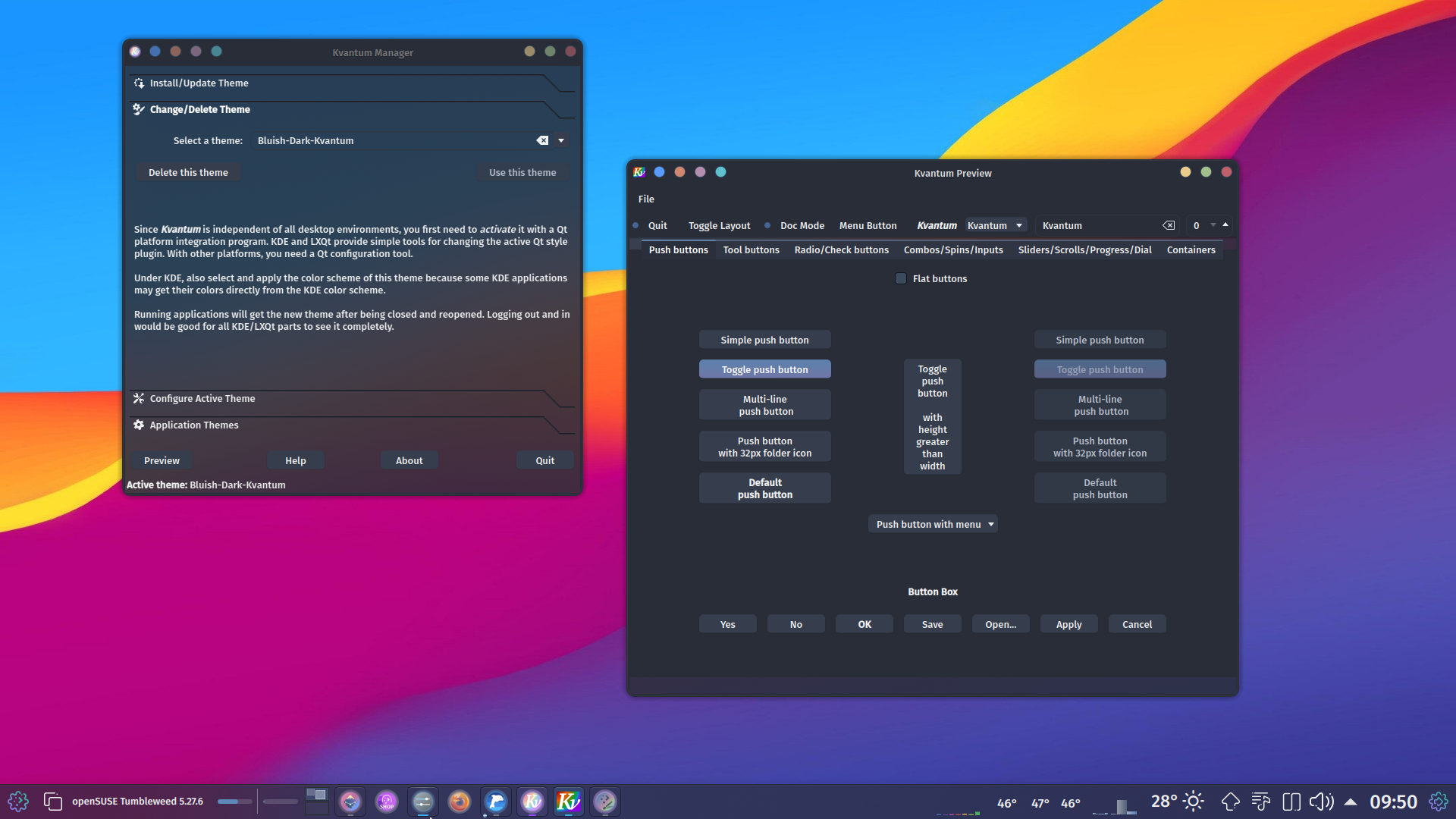Open the weather sun icon in the tray

[1194, 802]
